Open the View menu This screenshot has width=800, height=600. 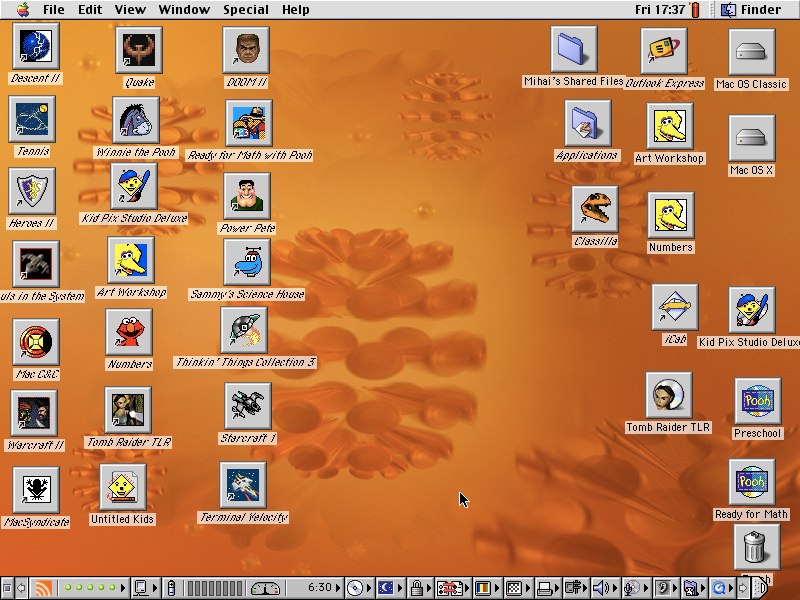130,10
